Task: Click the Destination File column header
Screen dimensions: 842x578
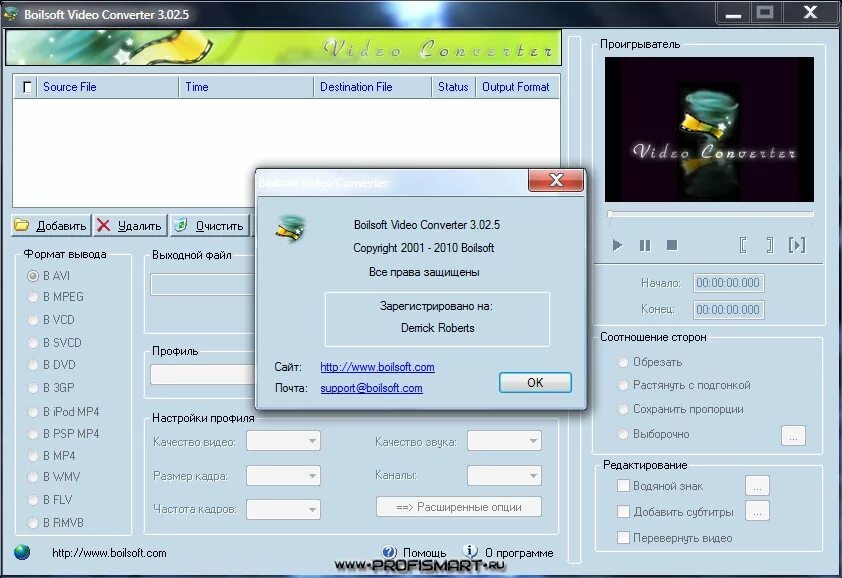Action: tap(373, 87)
